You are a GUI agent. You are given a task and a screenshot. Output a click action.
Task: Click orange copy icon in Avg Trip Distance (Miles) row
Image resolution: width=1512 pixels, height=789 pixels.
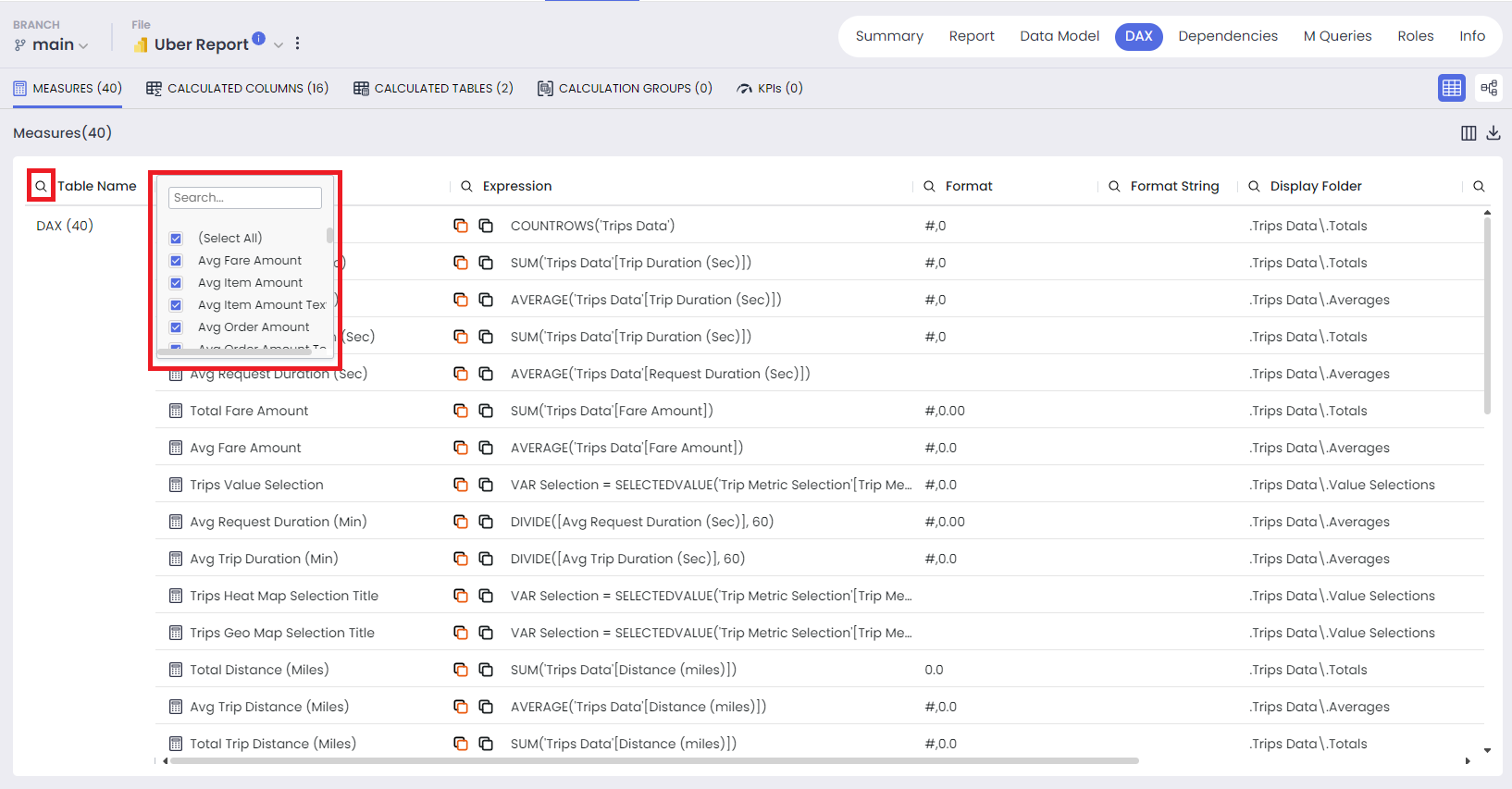pyautogui.click(x=460, y=707)
